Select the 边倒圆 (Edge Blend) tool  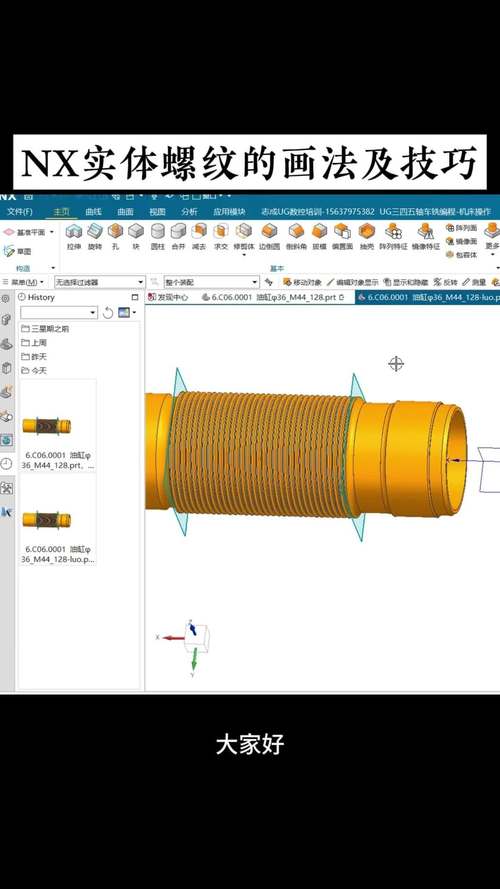pos(270,237)
